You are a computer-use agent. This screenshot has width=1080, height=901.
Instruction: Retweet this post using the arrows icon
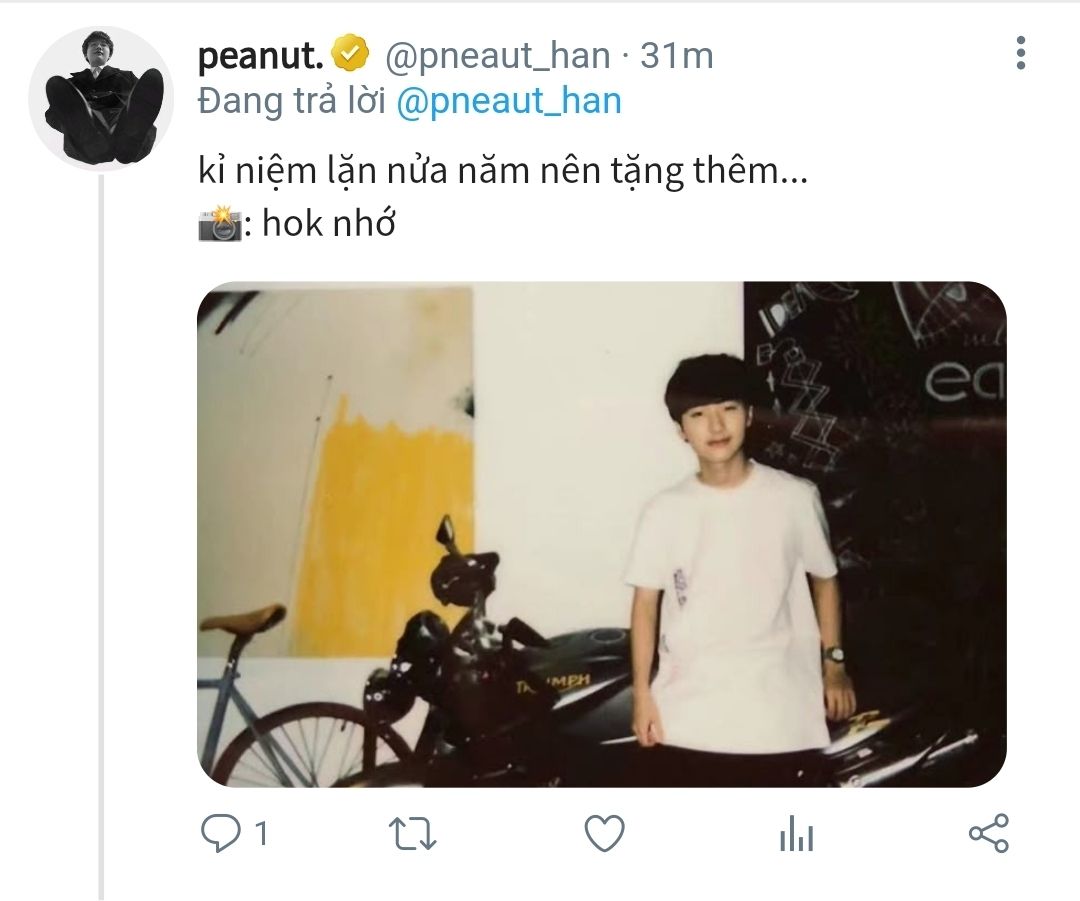point(412,834)
